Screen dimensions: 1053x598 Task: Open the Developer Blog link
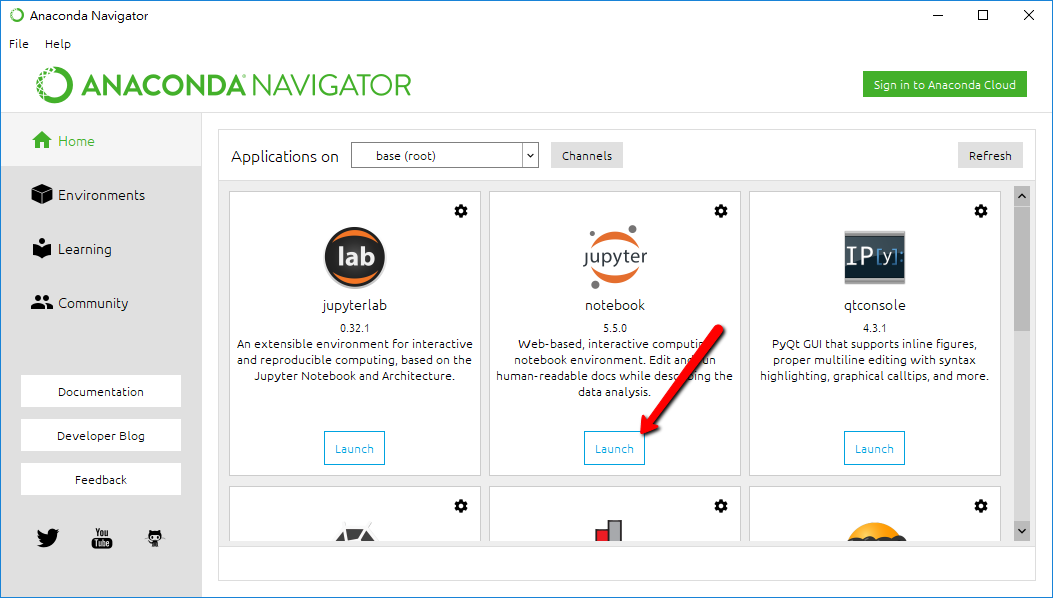click(x=101, y=435)
